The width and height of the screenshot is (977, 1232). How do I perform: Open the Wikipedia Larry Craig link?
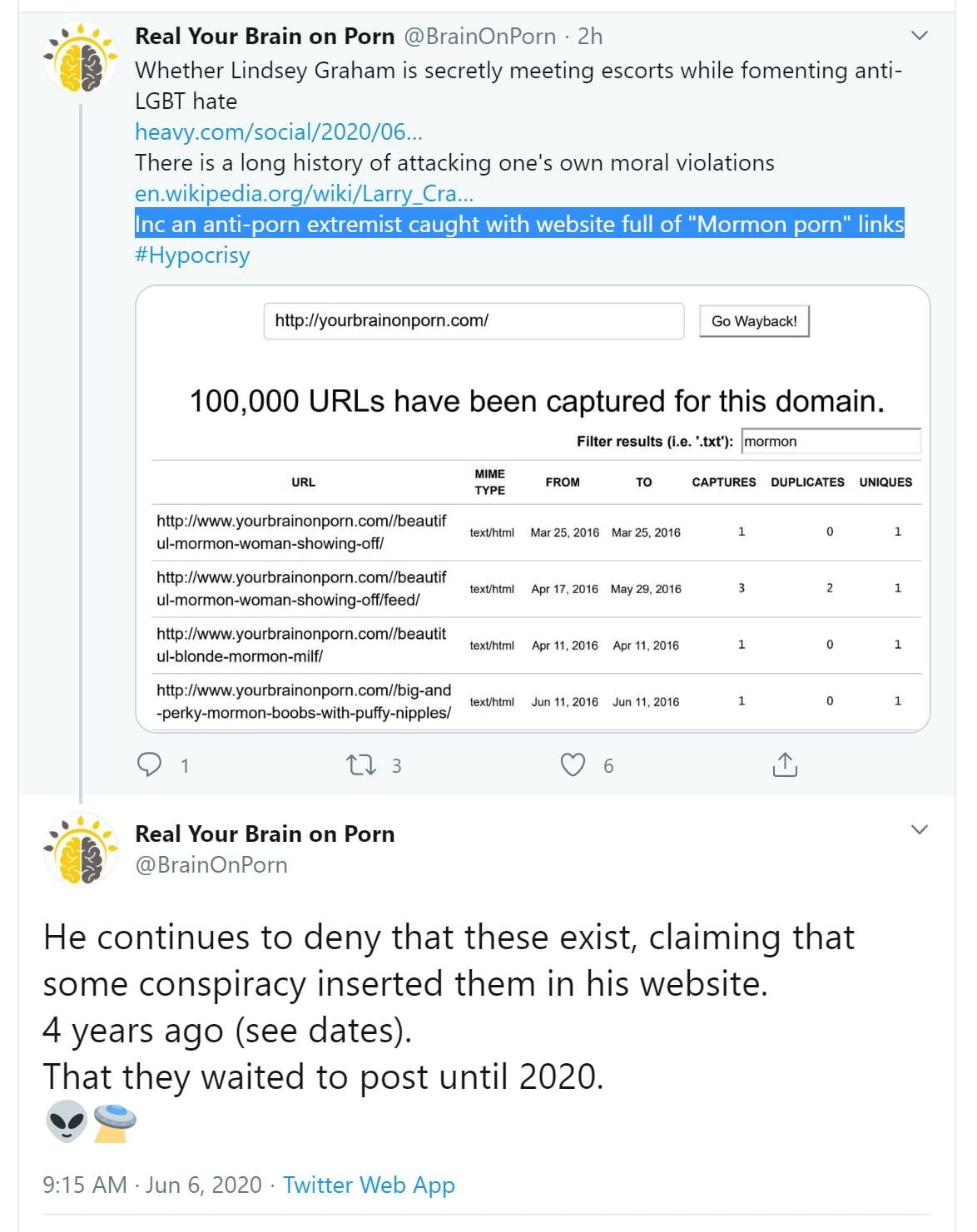click(x=304, y=193)
